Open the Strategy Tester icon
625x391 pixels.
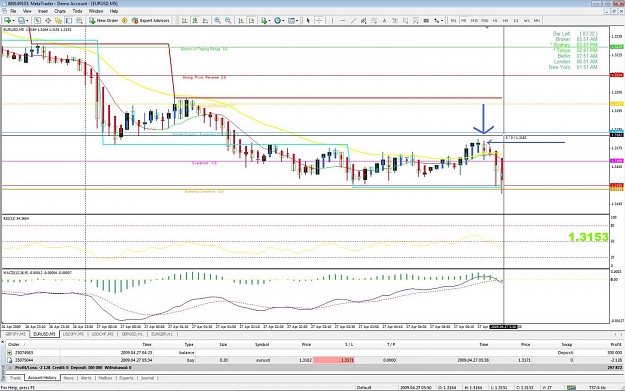pos(79,20)
